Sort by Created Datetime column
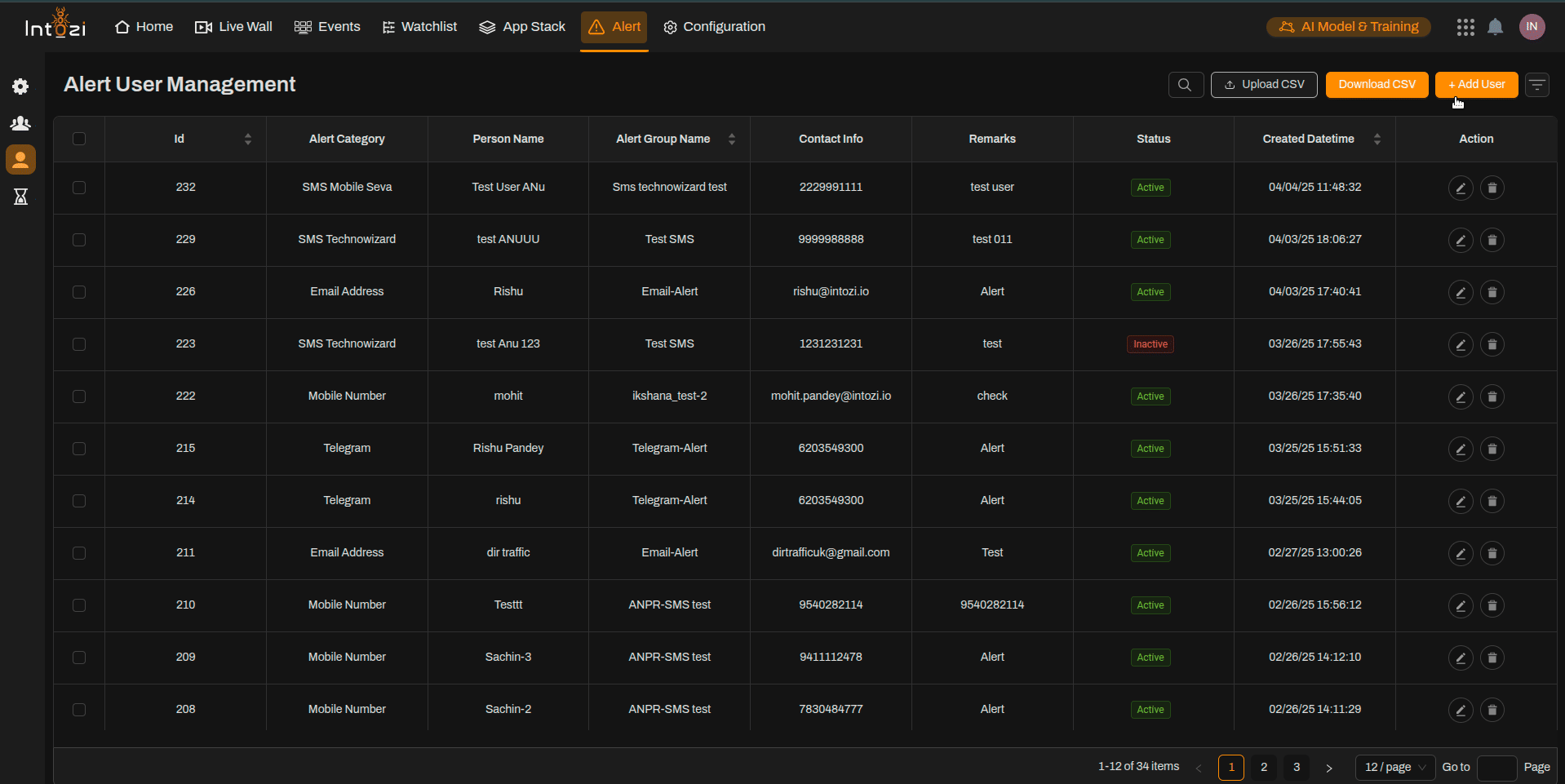The image size is (1565, 784). (x=1377, y=140)
